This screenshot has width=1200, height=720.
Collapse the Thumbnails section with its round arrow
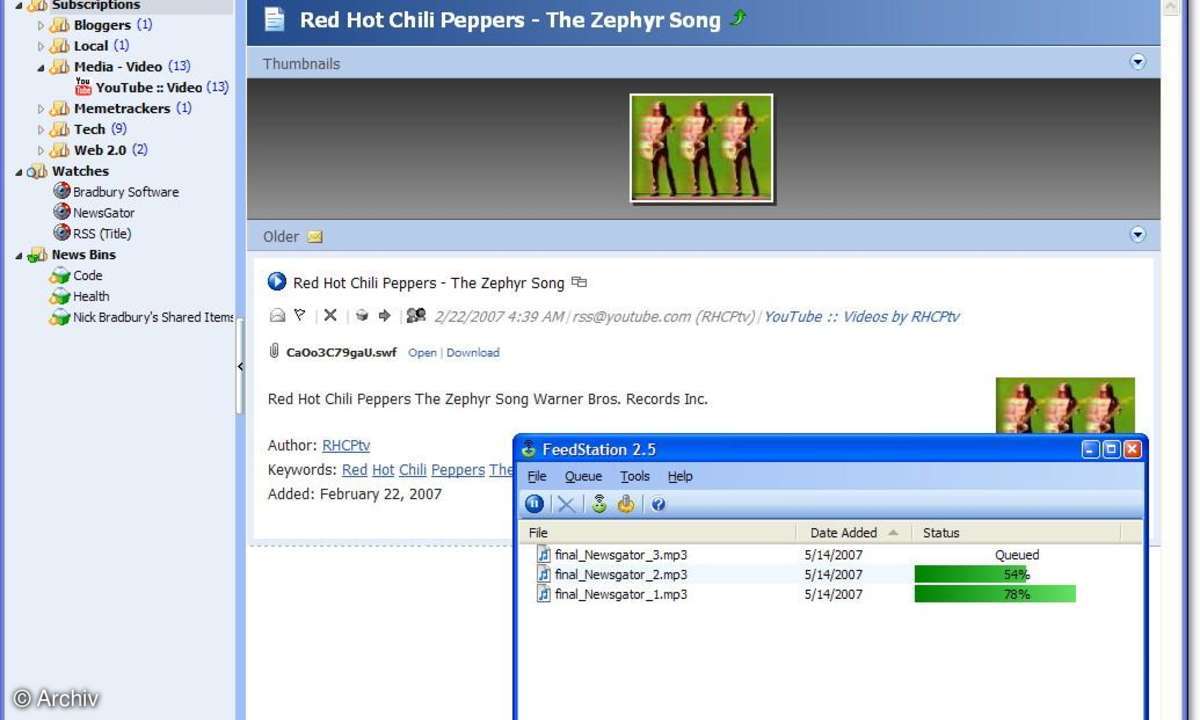1137,62
